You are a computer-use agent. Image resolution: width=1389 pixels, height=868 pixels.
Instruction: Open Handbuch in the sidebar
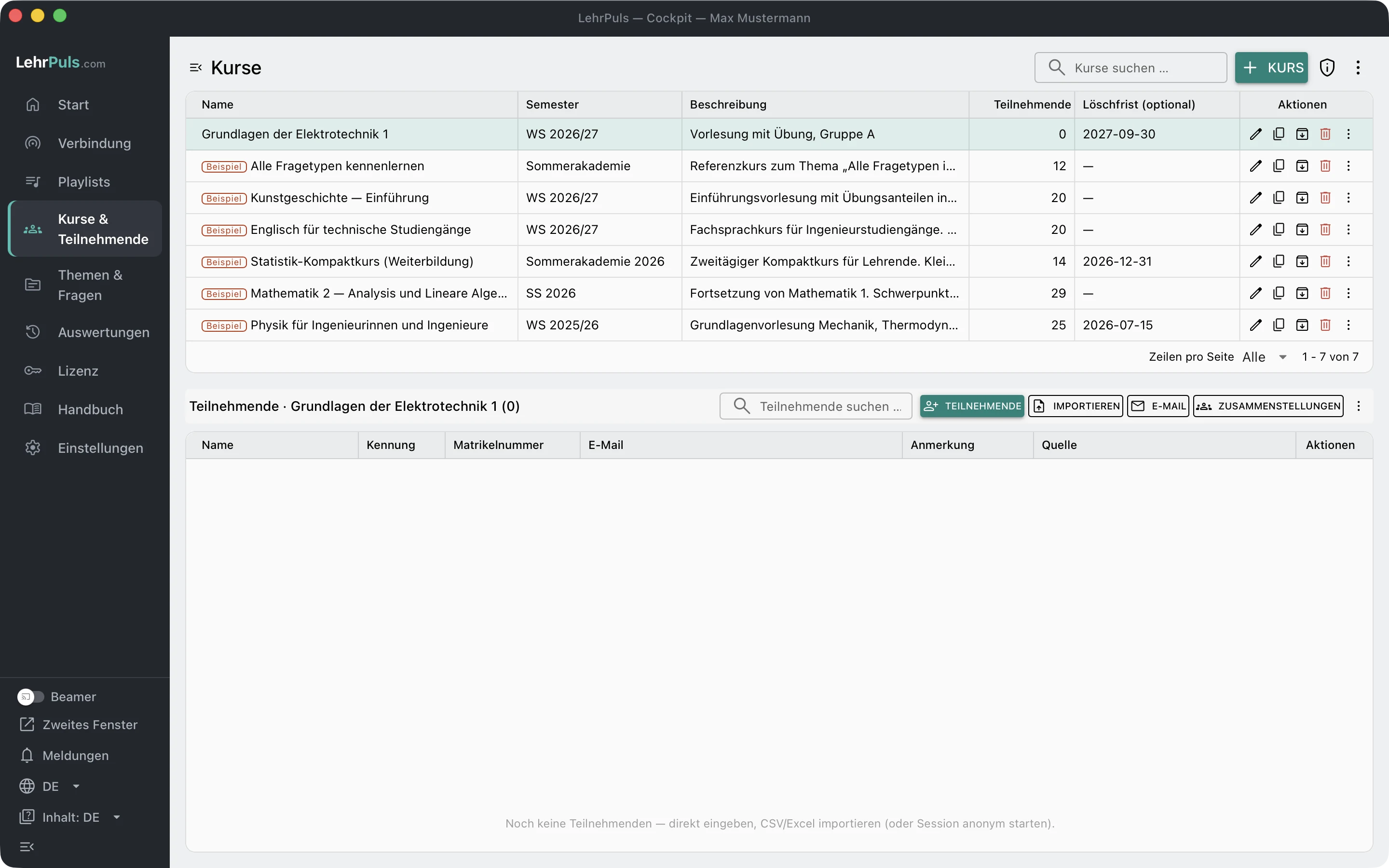point(85,409)
